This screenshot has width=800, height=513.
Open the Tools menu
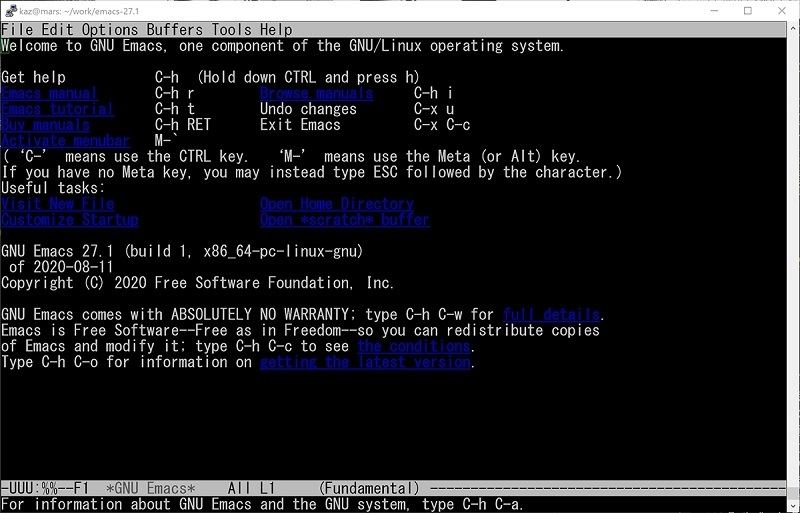pos(232,30)
